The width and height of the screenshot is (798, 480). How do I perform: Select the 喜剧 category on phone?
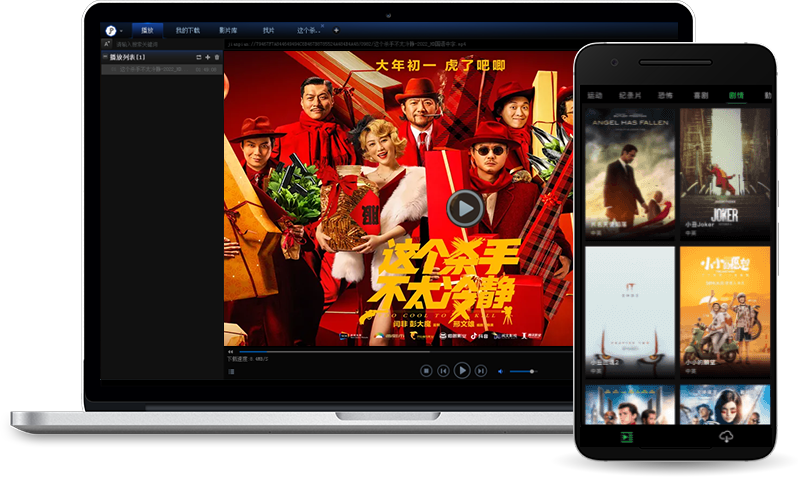pyautogui.click(x=701, y=95)
